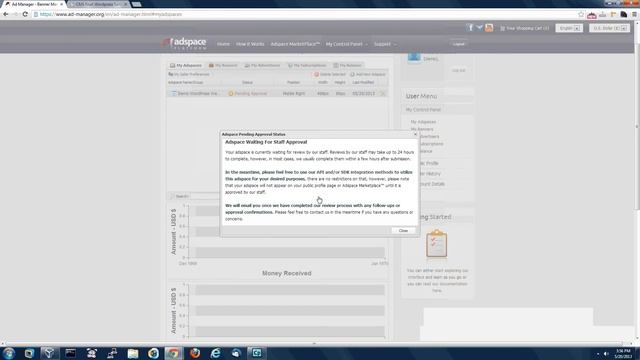
Task: Click the RSS feed icon in header
Action: tap(489, 28)
